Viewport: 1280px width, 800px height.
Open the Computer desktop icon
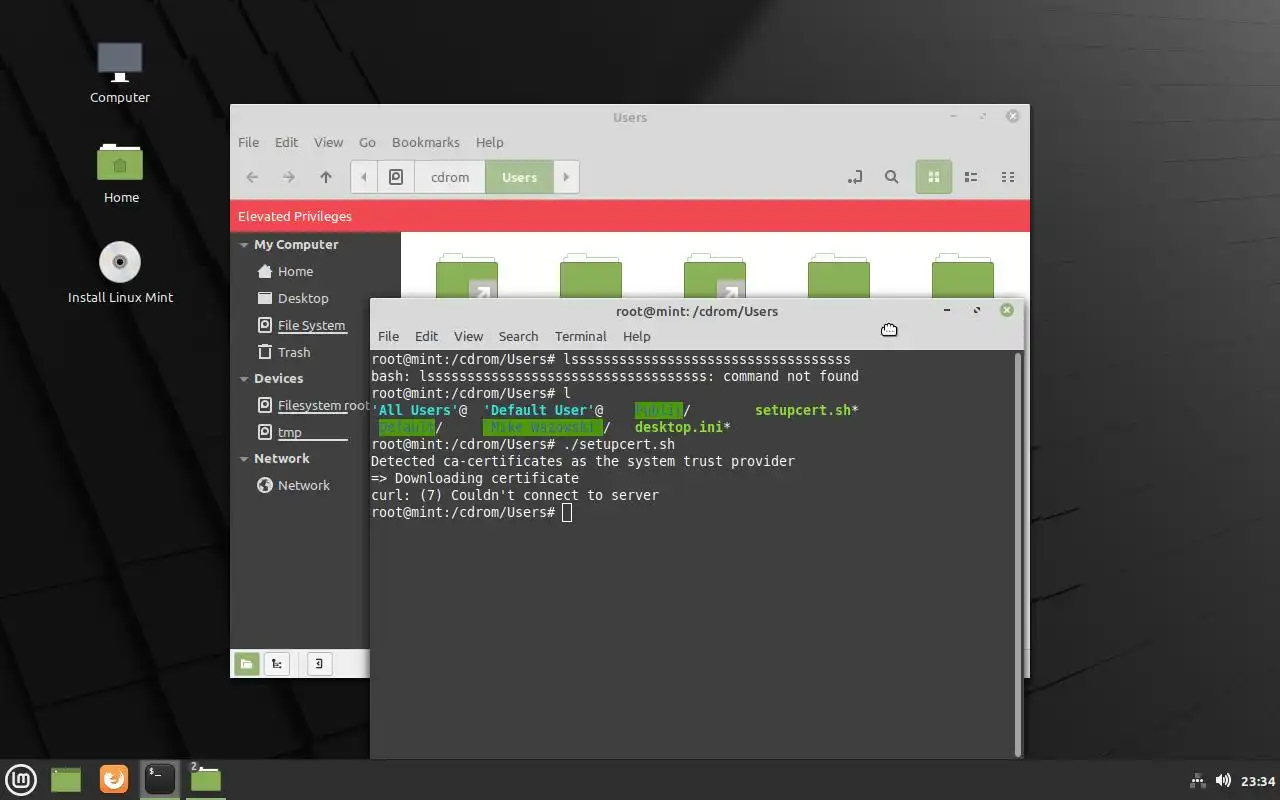tap(120, 72)
